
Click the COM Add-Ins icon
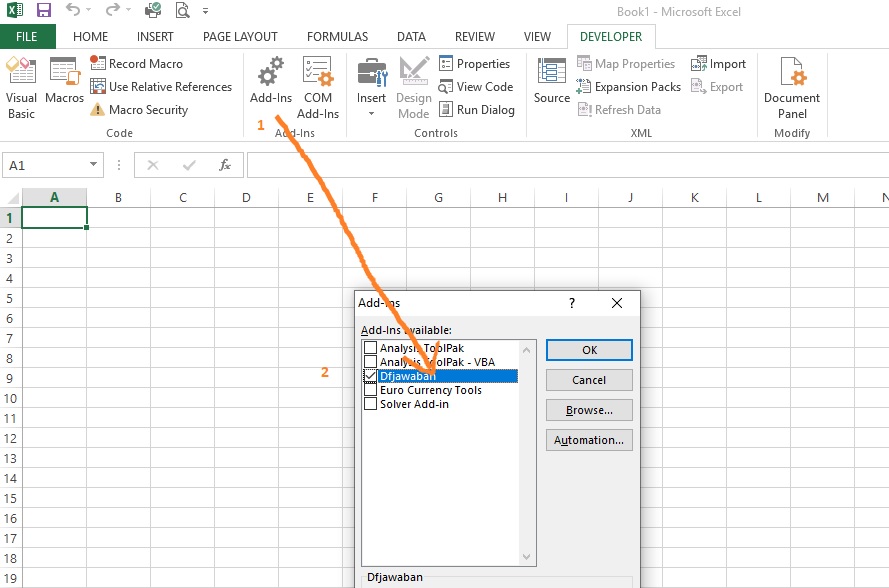click(318, 85)
